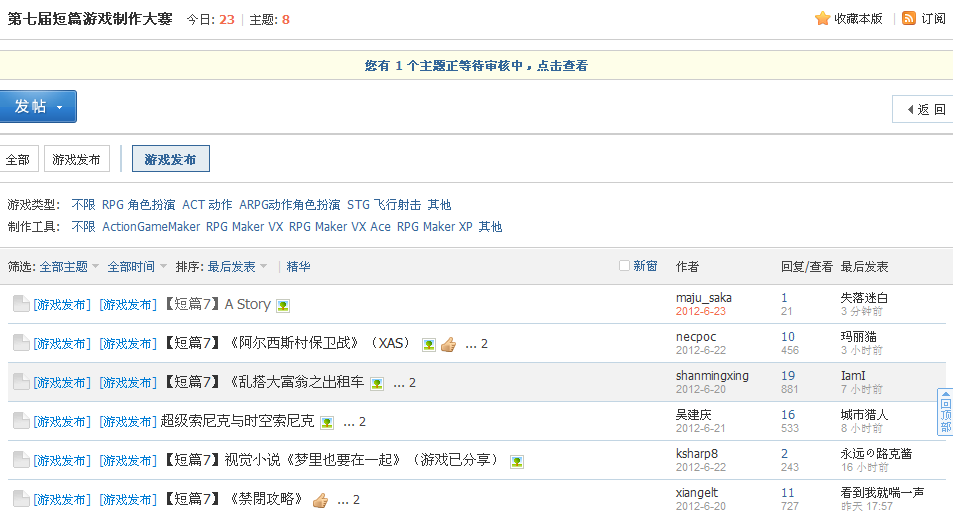
Task: Filter by RPG Maker VX Ace tool
Action: click(x=340, y=227)
